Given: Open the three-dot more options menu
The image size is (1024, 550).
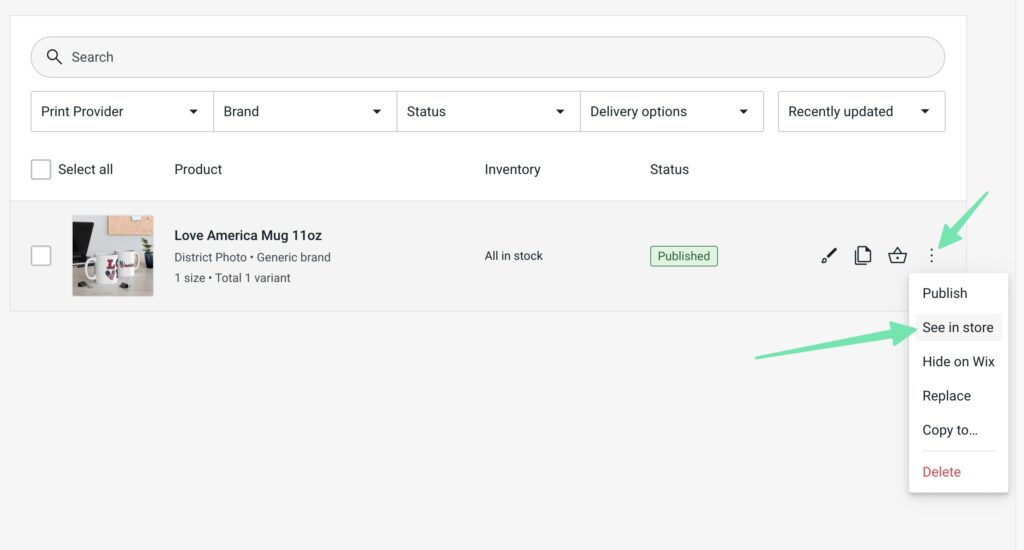Looking at the screenshot, I should tap(932, 256).
